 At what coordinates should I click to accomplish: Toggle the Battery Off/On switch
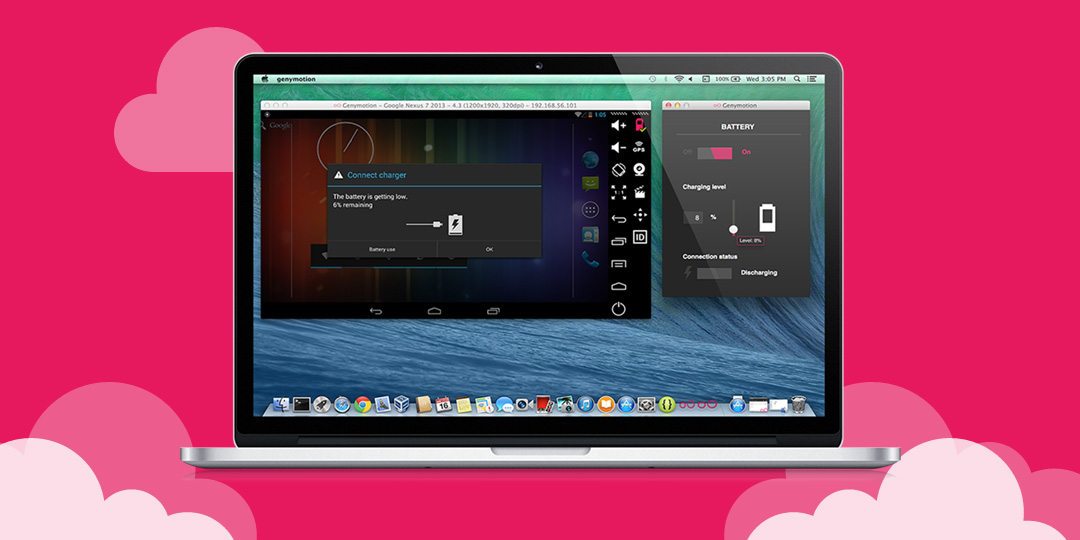(x=715, y=153)
